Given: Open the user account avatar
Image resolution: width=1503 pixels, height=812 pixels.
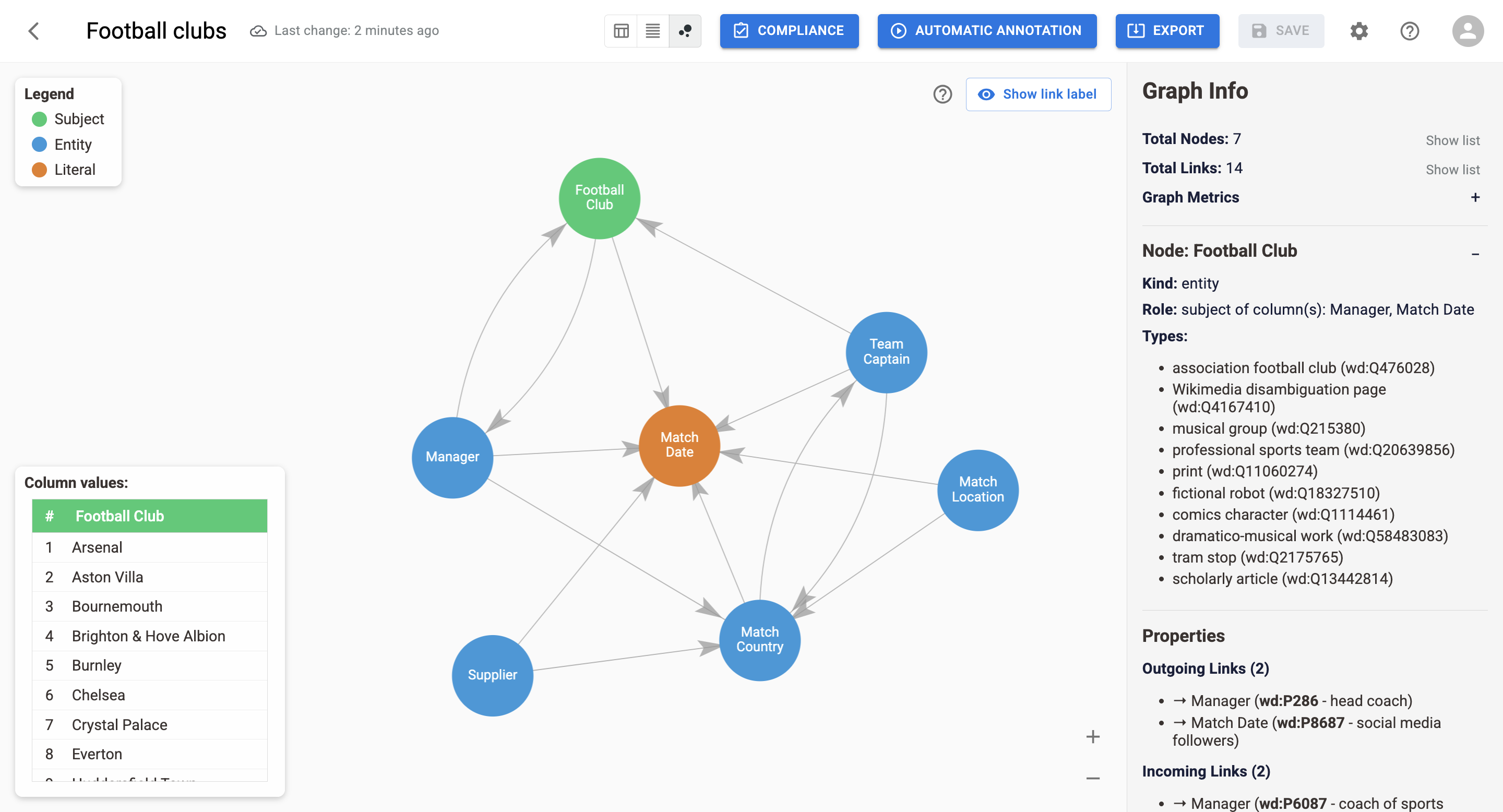Looking at the screenshot, I should [1468, 31].
